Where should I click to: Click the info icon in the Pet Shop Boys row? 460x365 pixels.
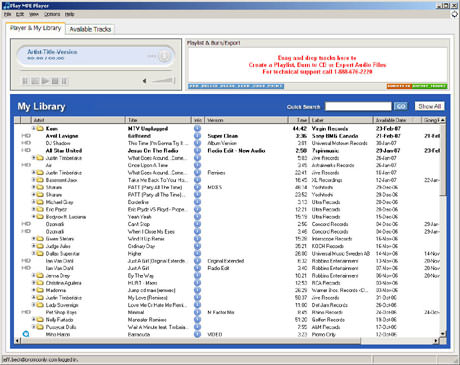(197, 312)
